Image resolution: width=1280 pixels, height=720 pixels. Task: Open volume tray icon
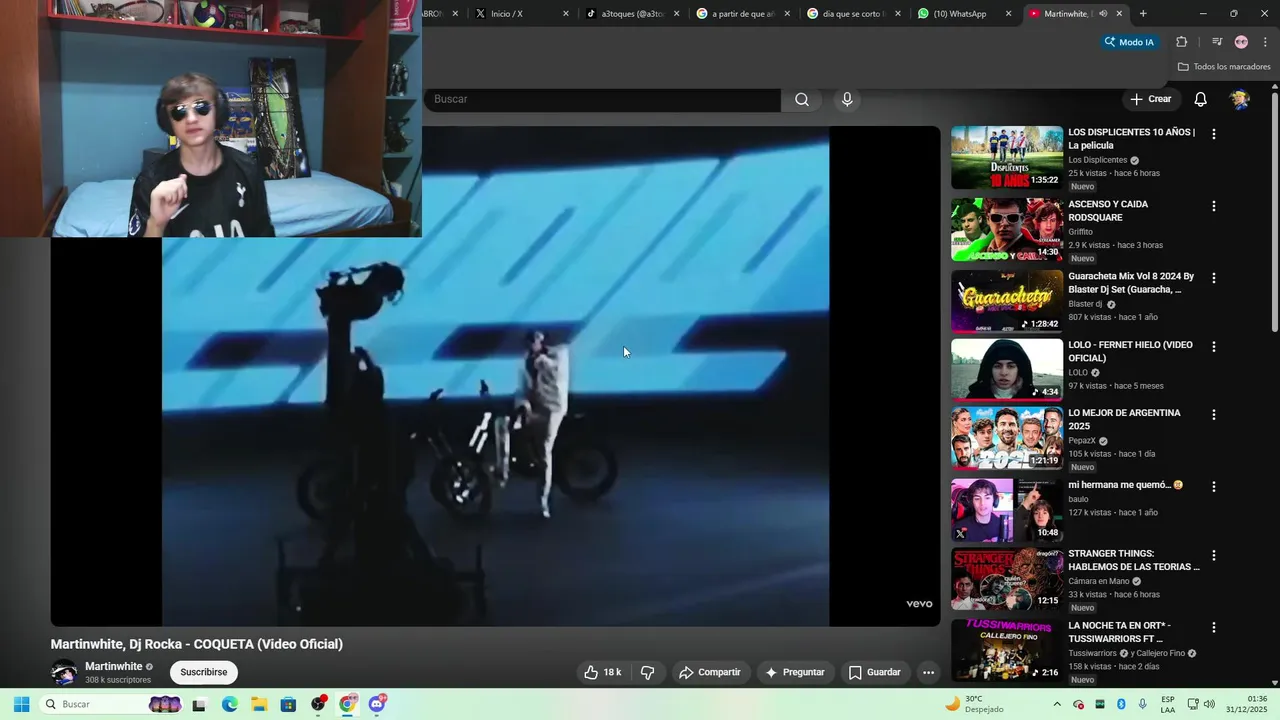pos(1208,704)
